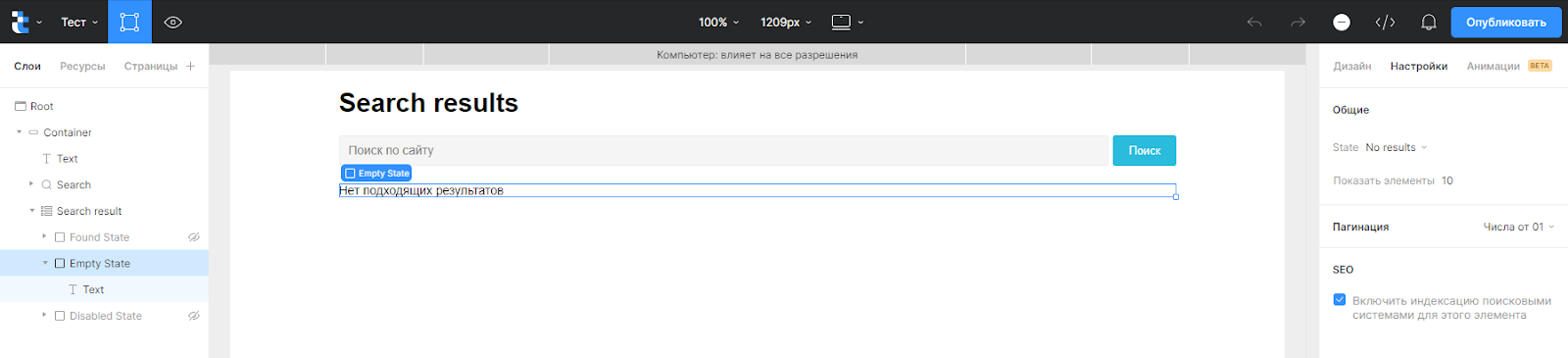Click the Поиск по сайту search field

point(723,150)
